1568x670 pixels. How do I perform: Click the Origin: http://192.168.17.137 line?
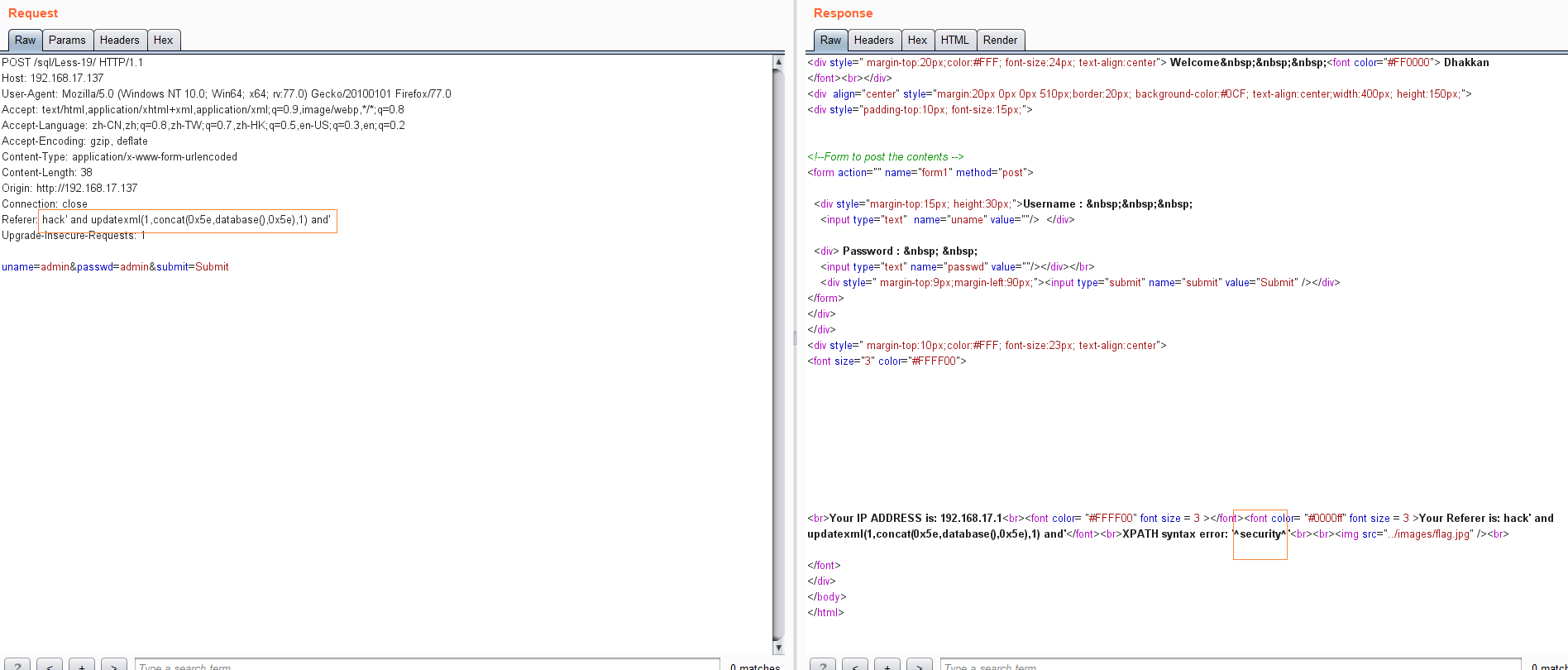pyautogui.click(x=69, y=188)
